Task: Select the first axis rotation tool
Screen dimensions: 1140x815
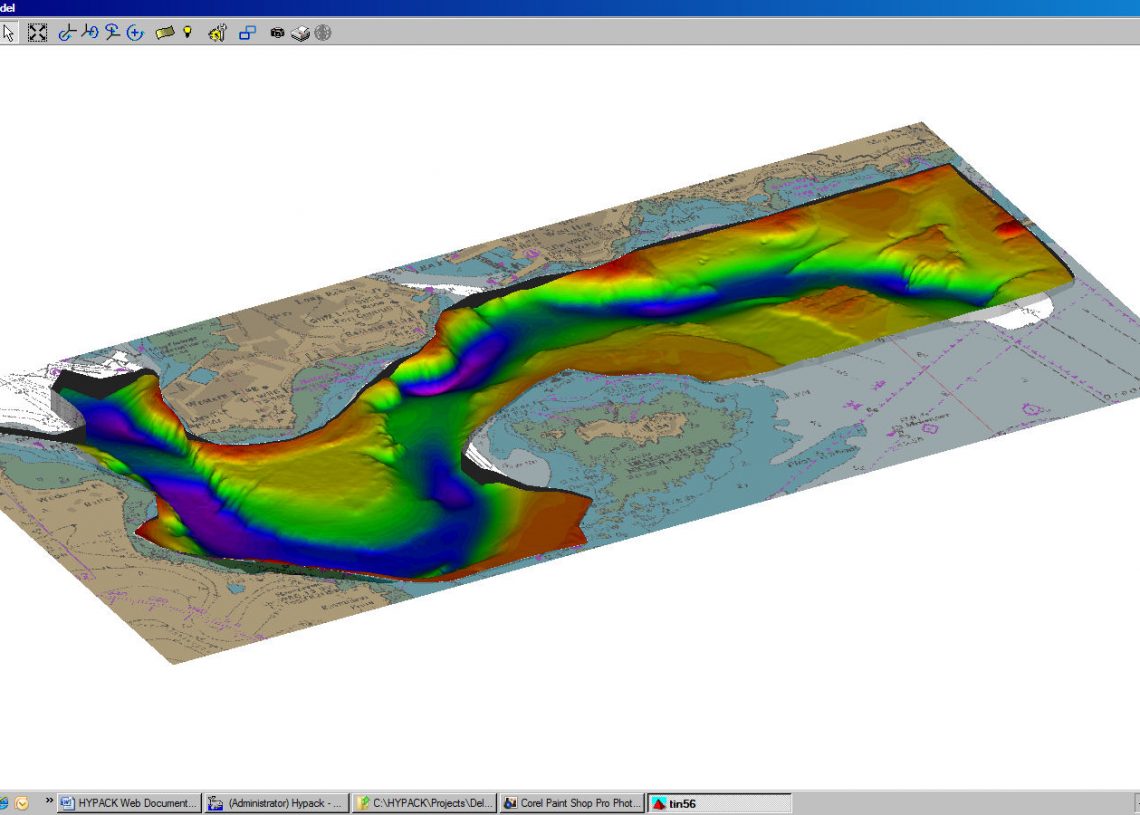Action: [67, 33]
